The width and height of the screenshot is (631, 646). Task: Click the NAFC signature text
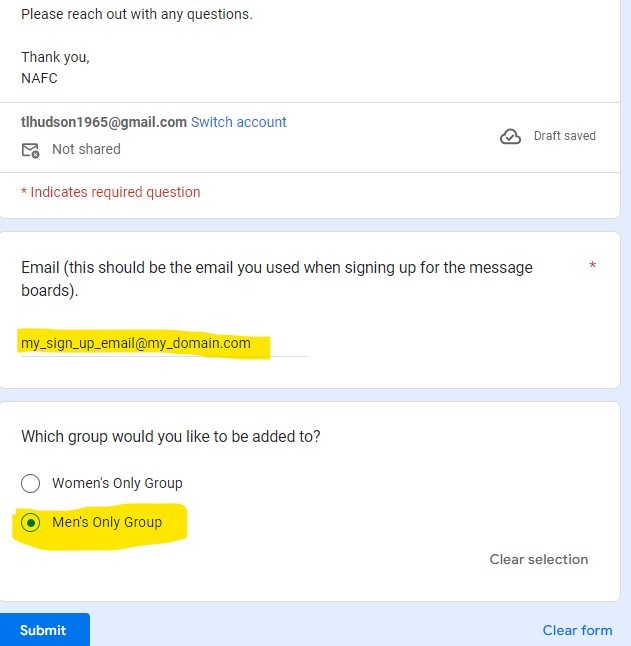click(39, 78)
